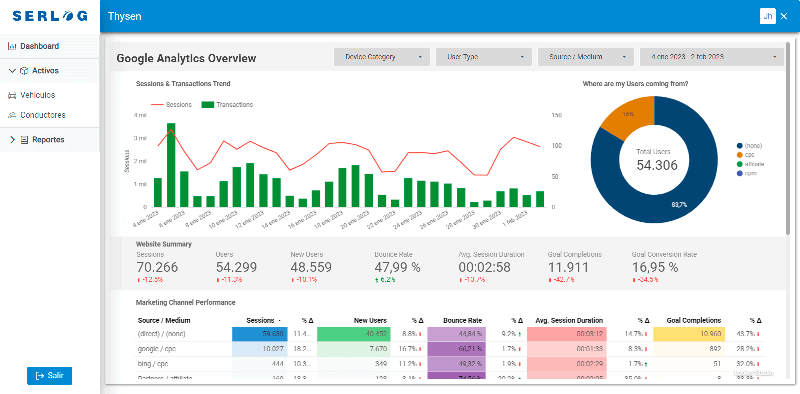Open the date range dropdown
The width and height of the screenshot is (800, 394).
click(712, 57)
